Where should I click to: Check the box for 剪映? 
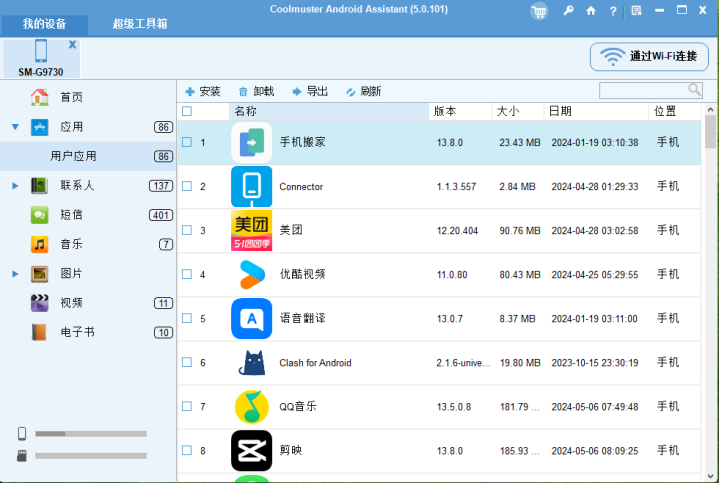(187, 450)
